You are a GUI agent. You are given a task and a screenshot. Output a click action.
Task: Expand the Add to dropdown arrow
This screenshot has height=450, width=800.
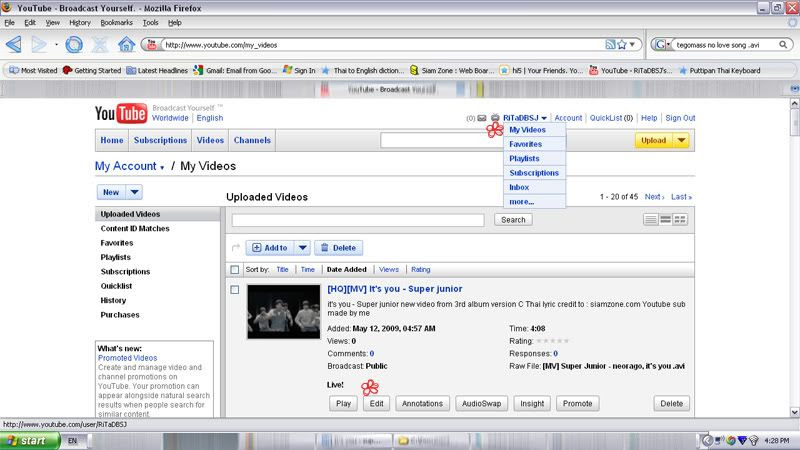click(x=303, y=248)
